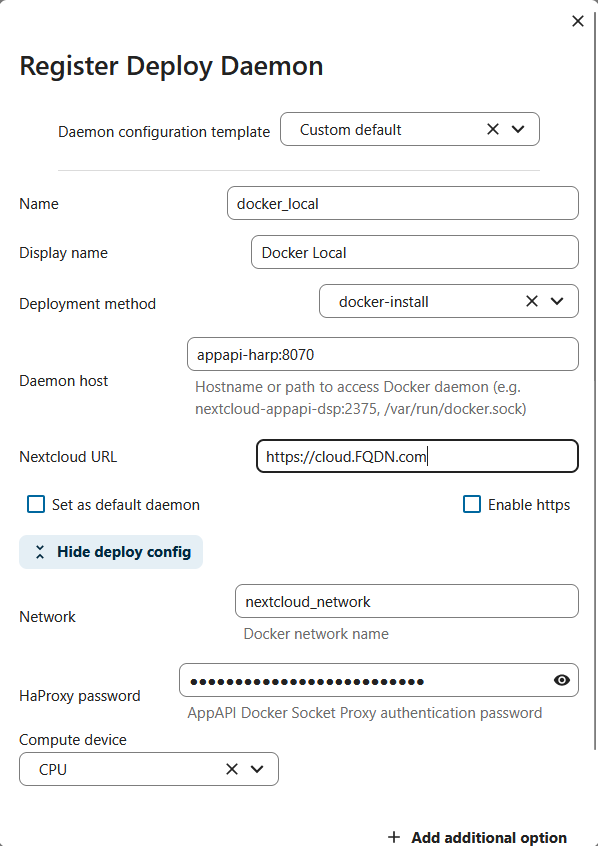This screenshot has height=846, width=598.
Task: Open the Daemon configuration template dropdown
Action: coord(518,129)
